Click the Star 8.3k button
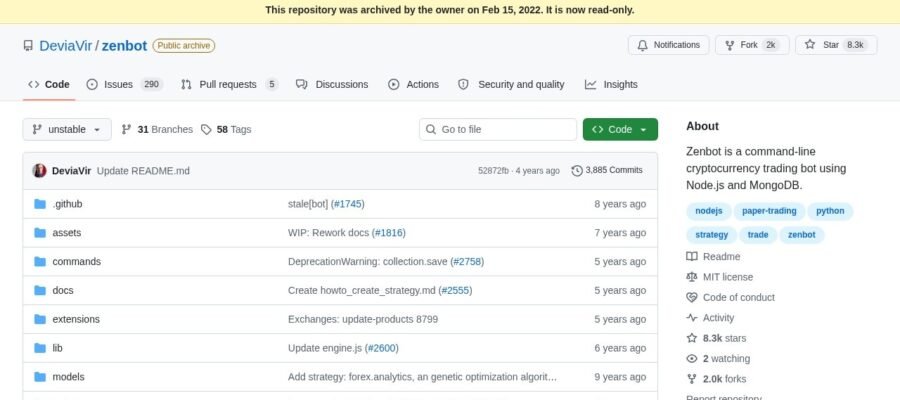This screenshot has height=400, width=900. (x=836, y=45)
